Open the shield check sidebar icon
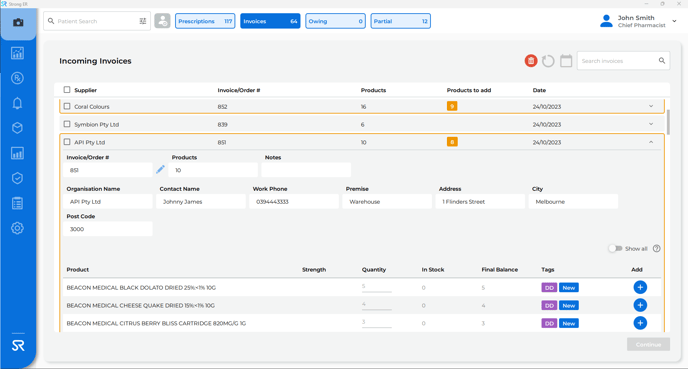Image resolution: width=688 pixels, height=369 pixels. coord(17,178)
